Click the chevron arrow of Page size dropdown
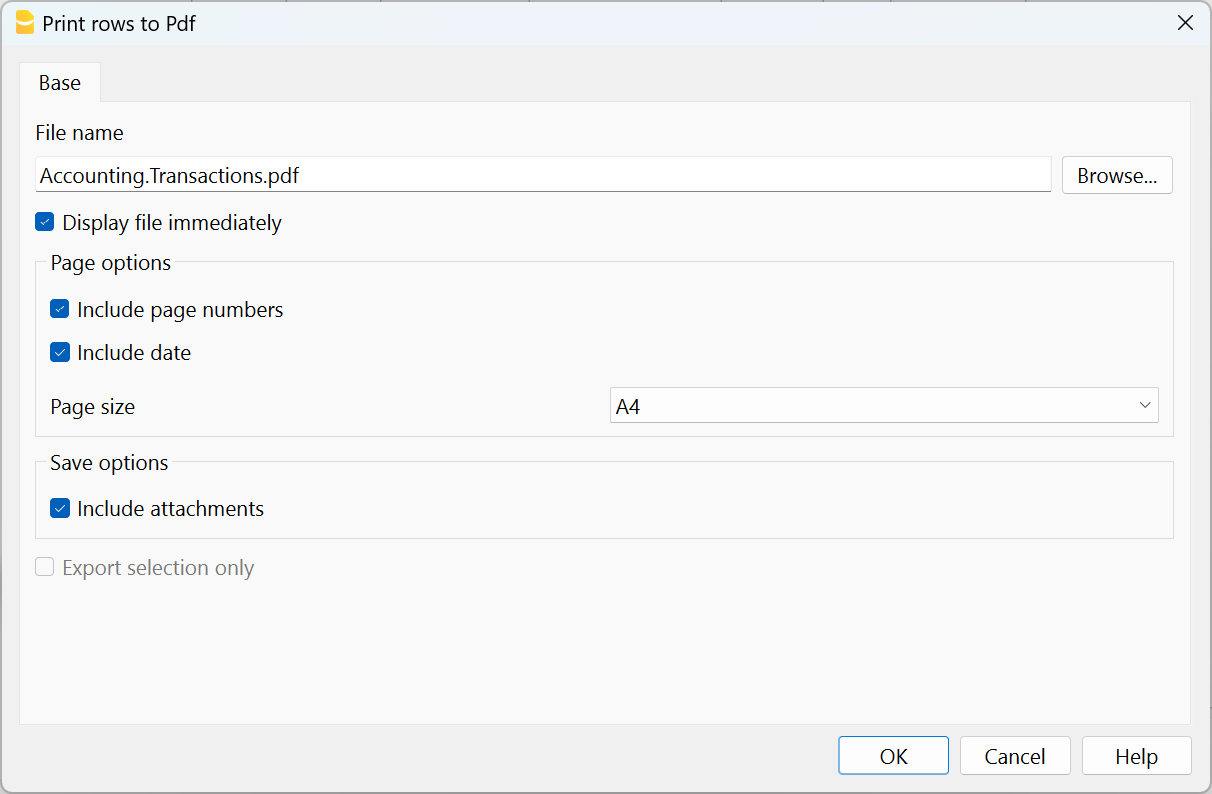Image resolution: width=1212 pixels, height=794 pixels. [x=1144, y=406]
